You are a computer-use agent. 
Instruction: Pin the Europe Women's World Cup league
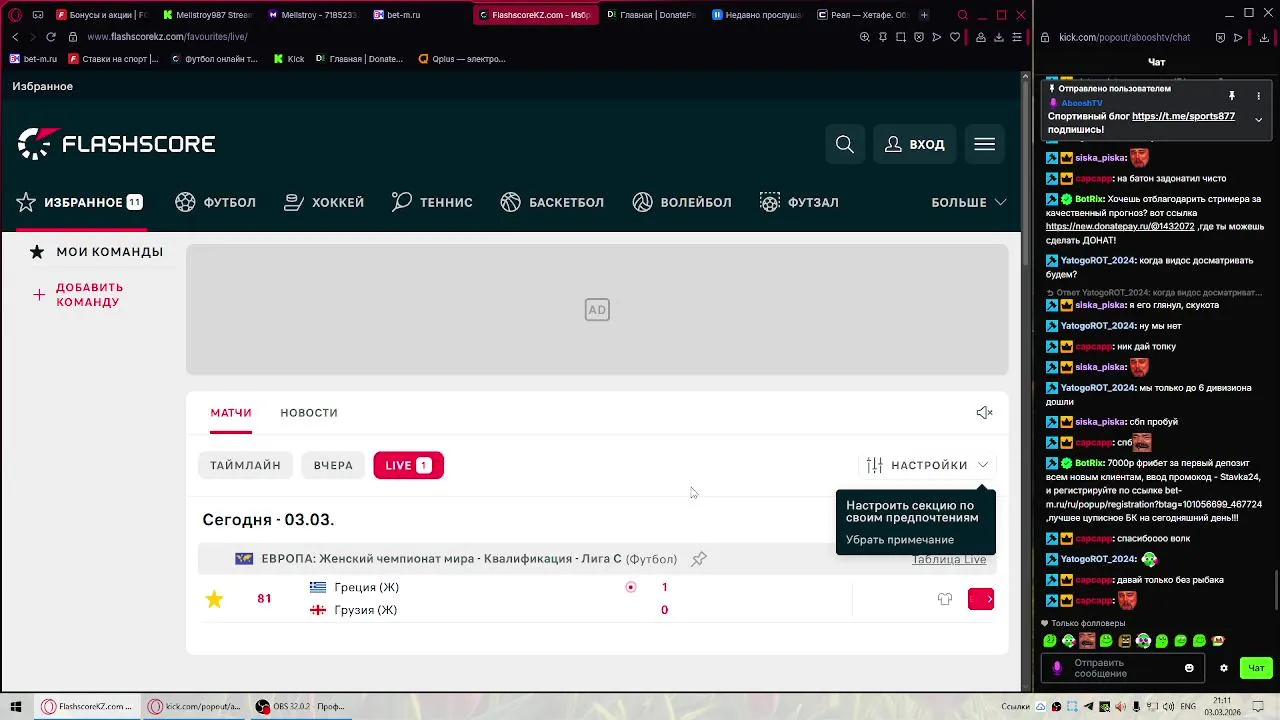[699, 559]
